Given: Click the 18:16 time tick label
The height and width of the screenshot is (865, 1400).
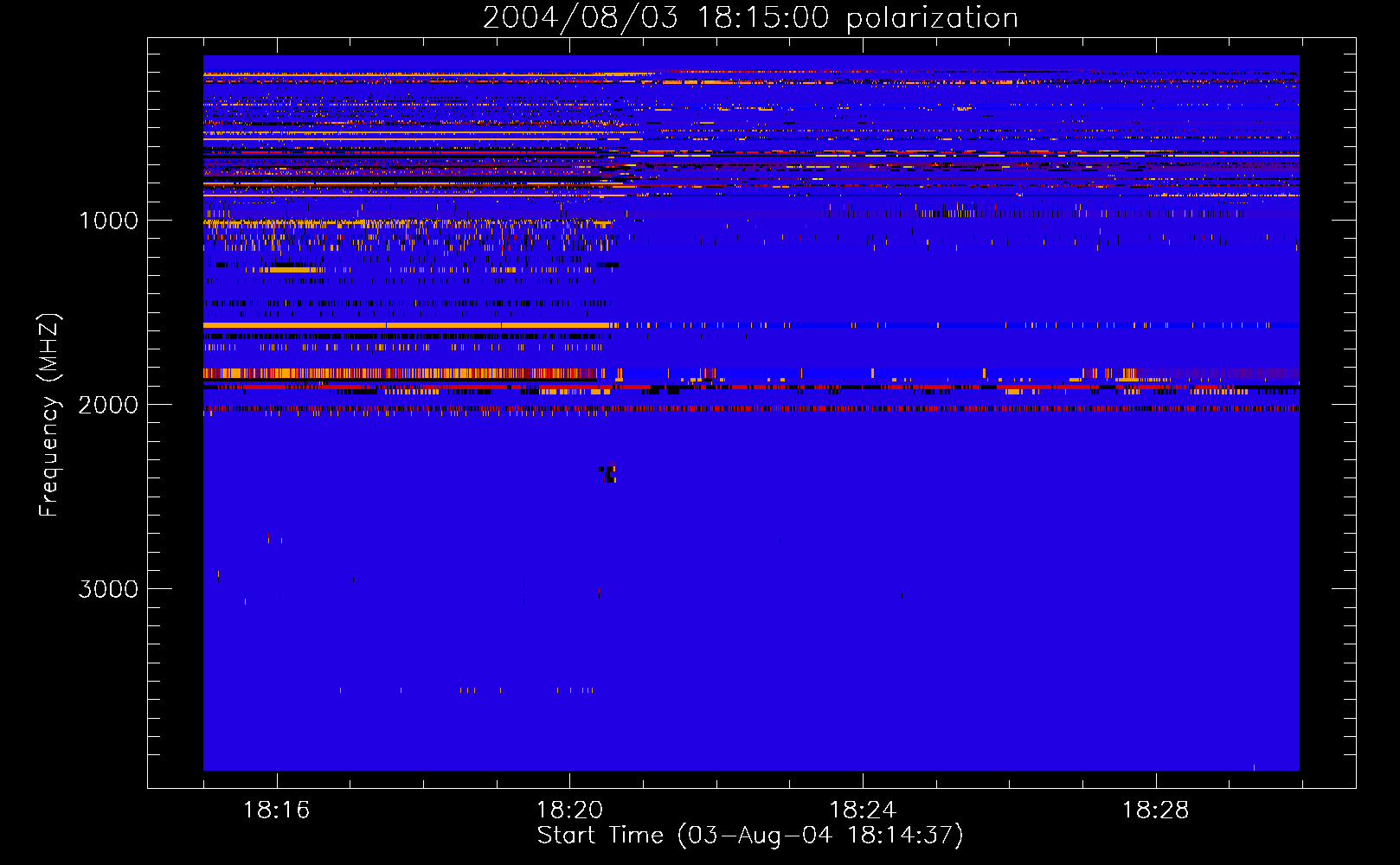Looking at the screenshot, I should click(277, 811).
